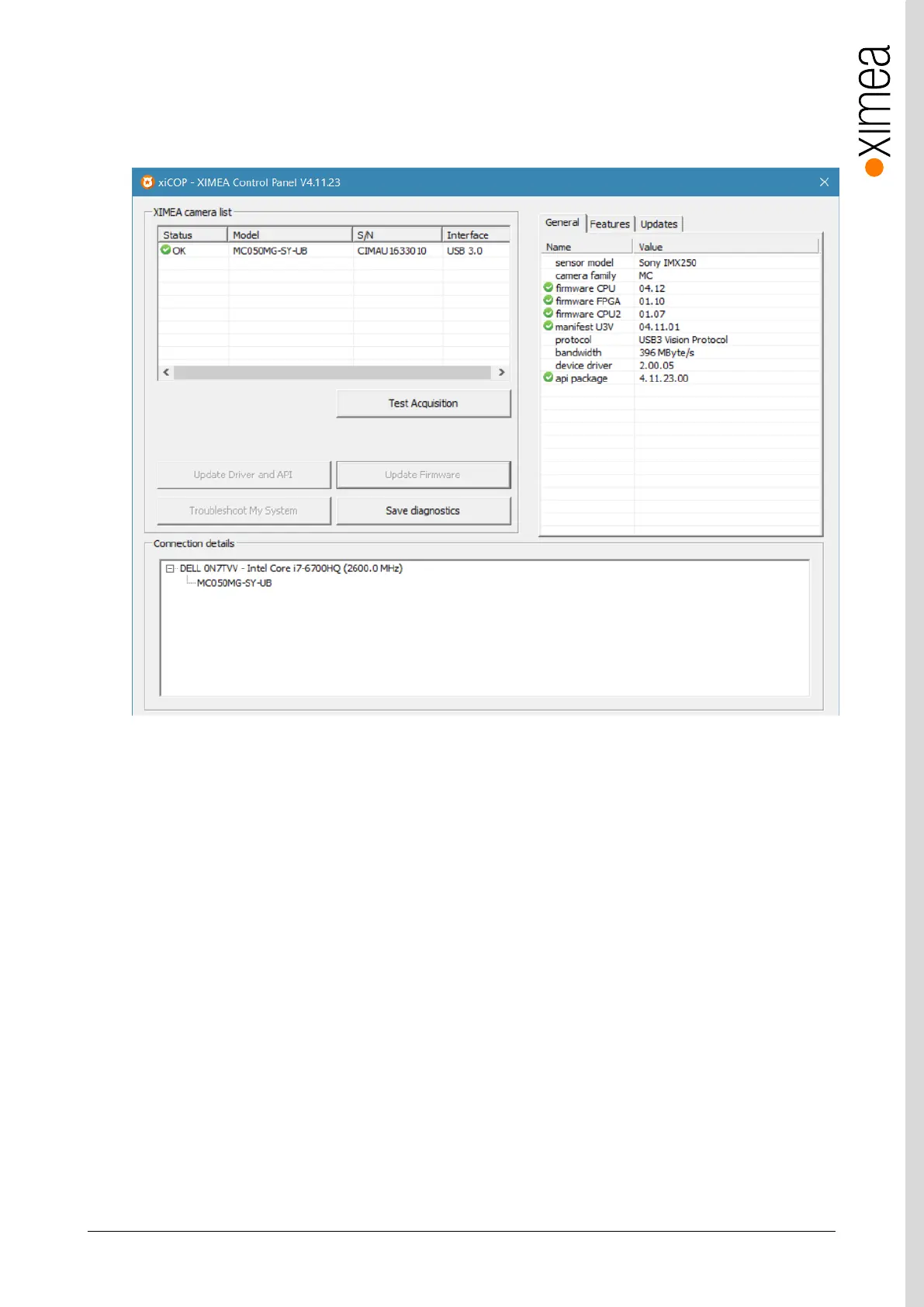Click the Save diagnostics button
Image resolution: width=924 pixels, height=1307 pixels.
click(424, 511)
